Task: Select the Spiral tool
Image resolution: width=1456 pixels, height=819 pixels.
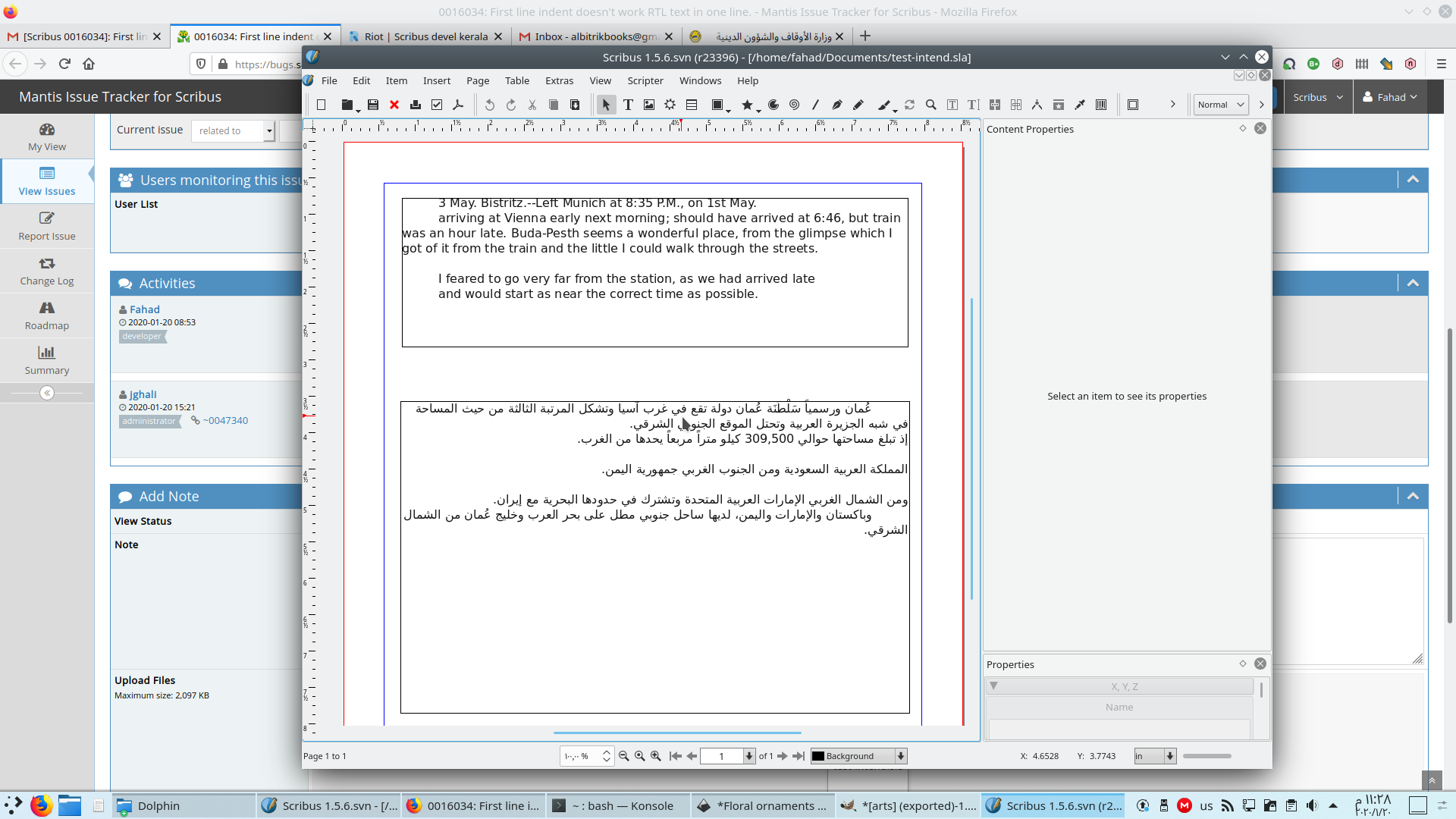Action: point(794,105)
